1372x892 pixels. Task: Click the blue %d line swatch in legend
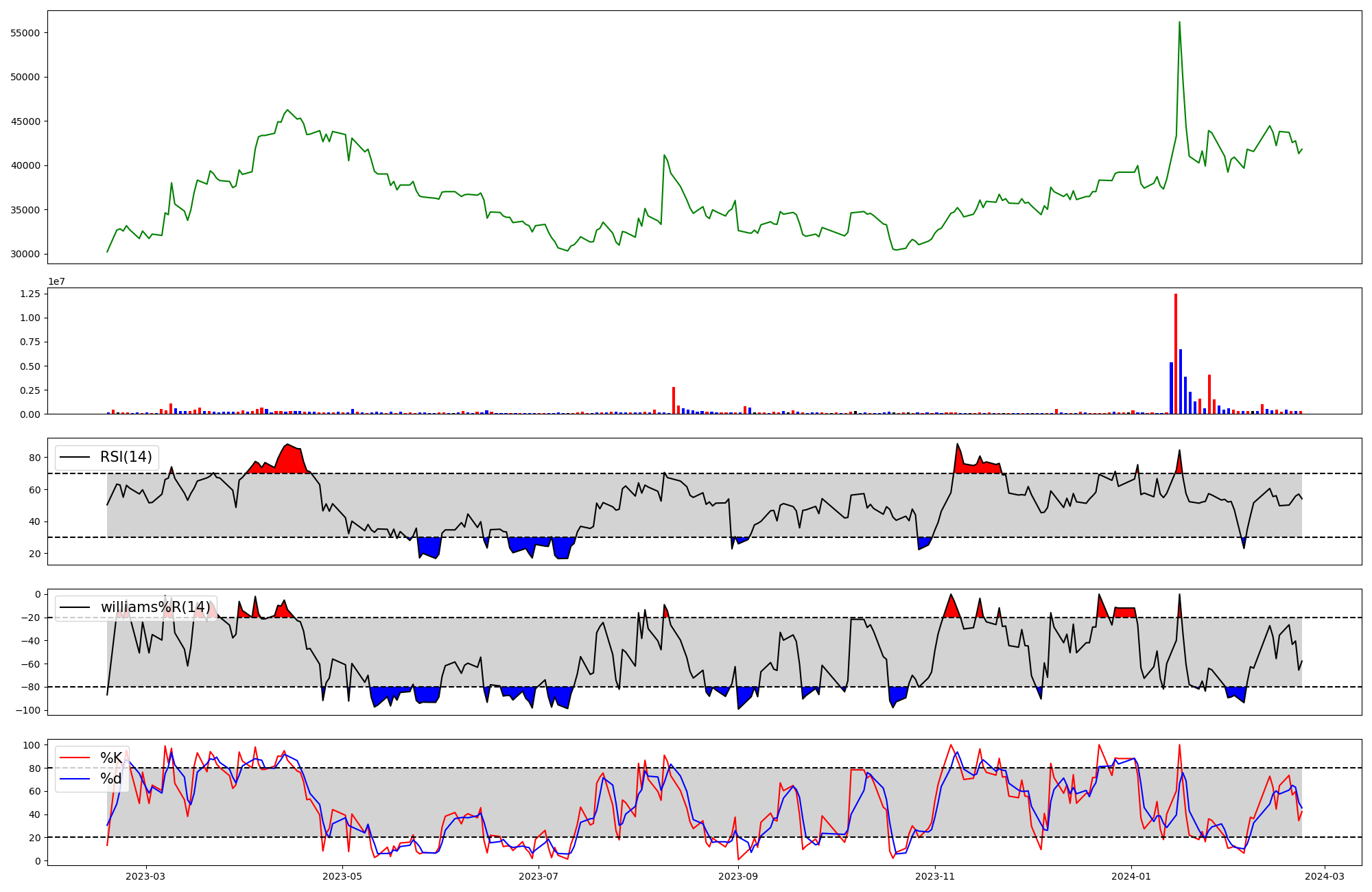[75, 779]
